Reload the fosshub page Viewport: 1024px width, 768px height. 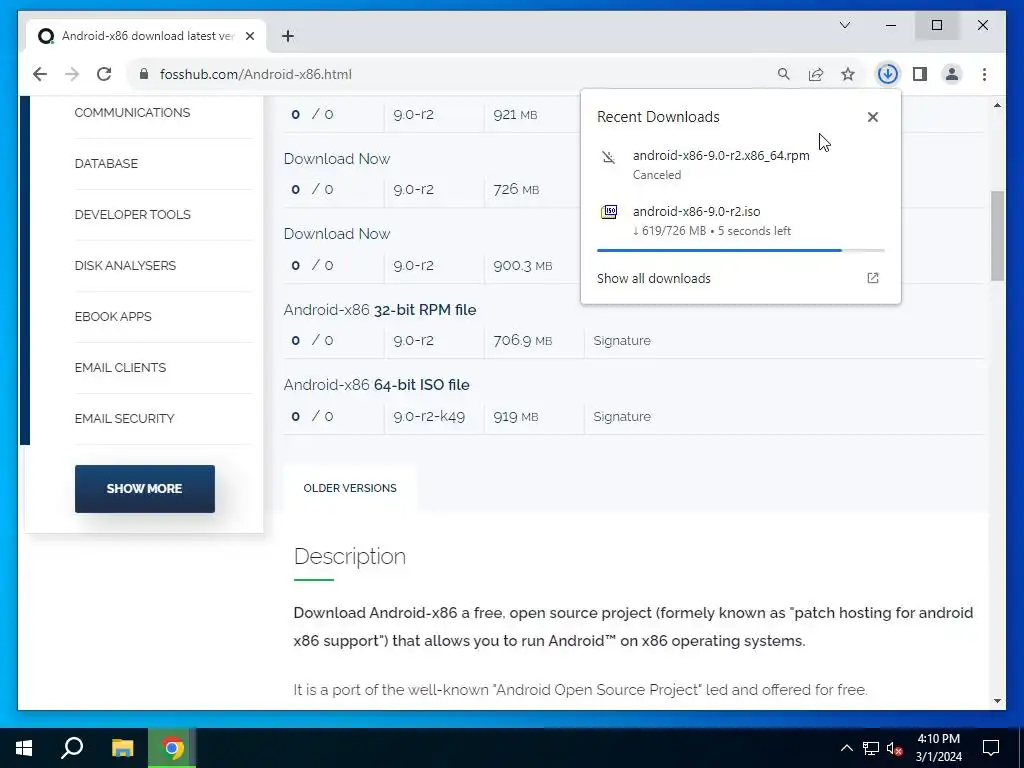pos(104,74)
